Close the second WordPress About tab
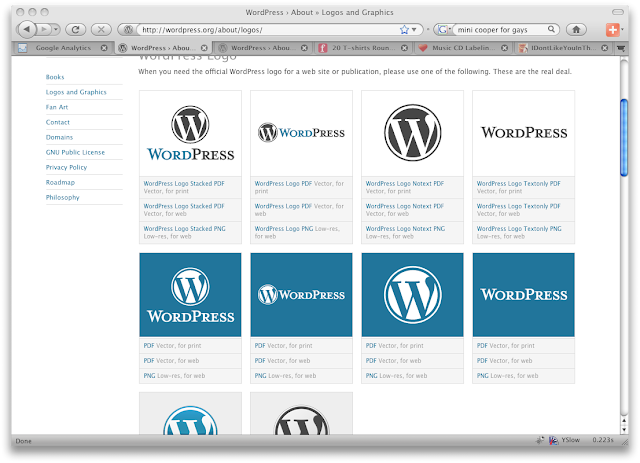Screen dimensions: 640x463 pyautogui.click(x=304, y=48)
